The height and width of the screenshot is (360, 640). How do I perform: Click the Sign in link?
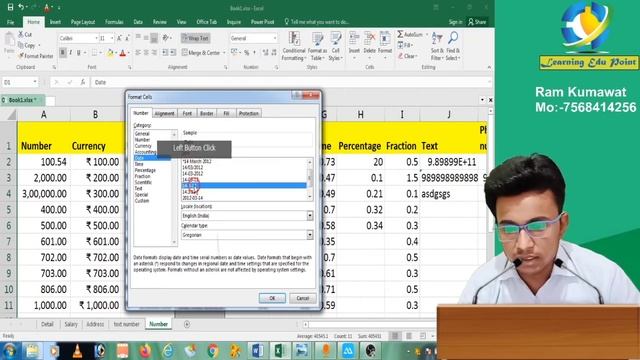coord(456,22)
